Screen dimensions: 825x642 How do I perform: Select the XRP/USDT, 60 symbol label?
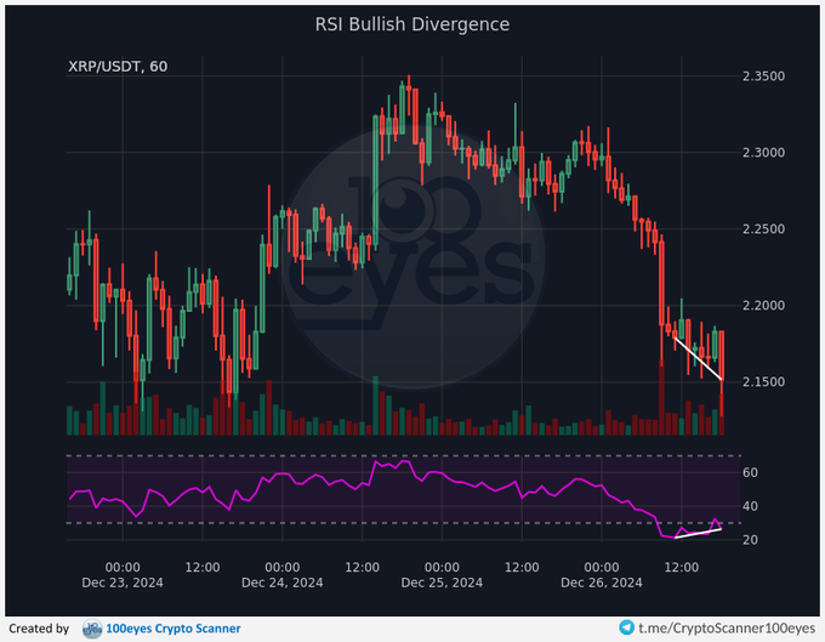117,67
